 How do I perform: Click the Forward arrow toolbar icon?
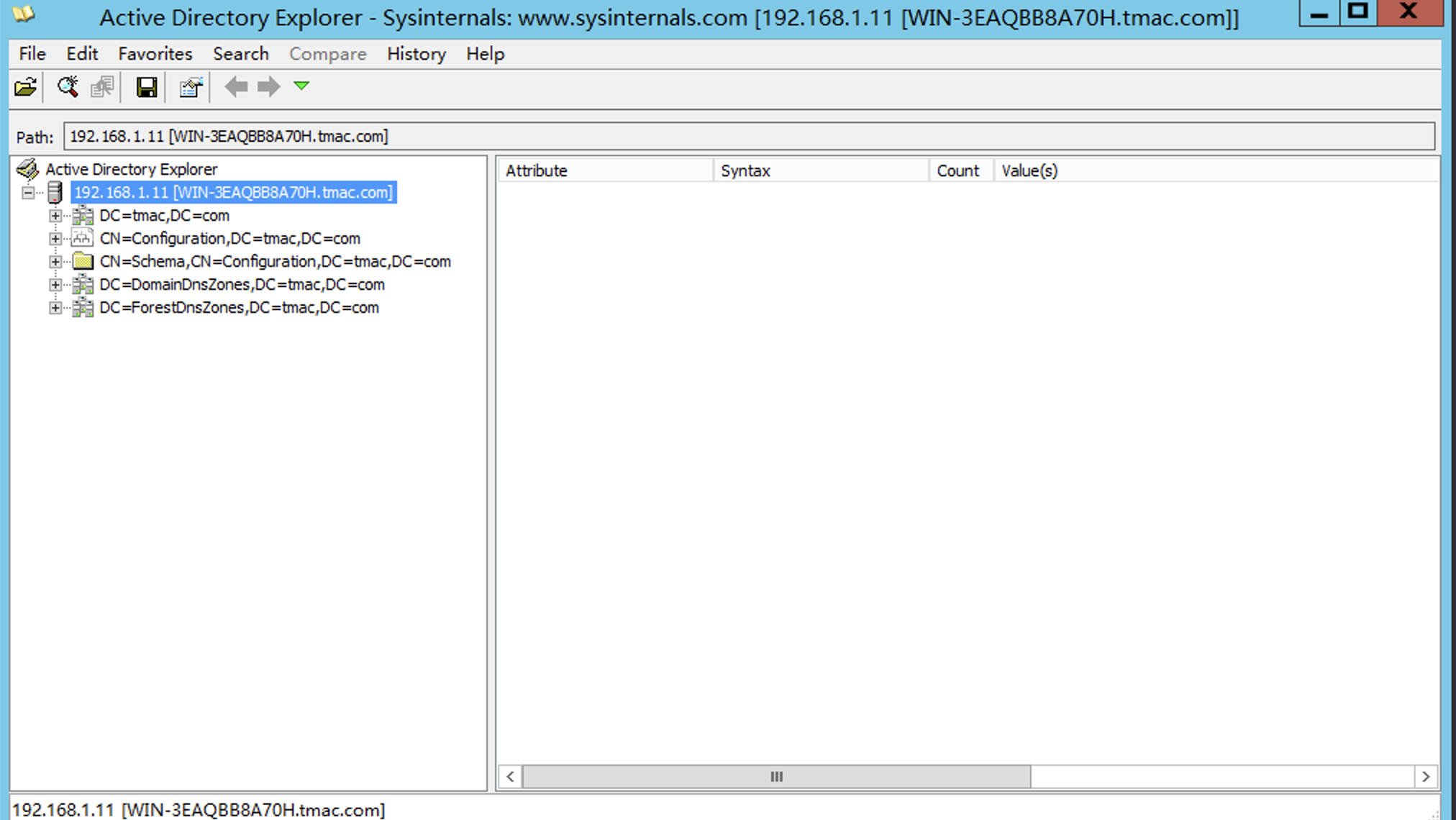click(x=269, y=87)
